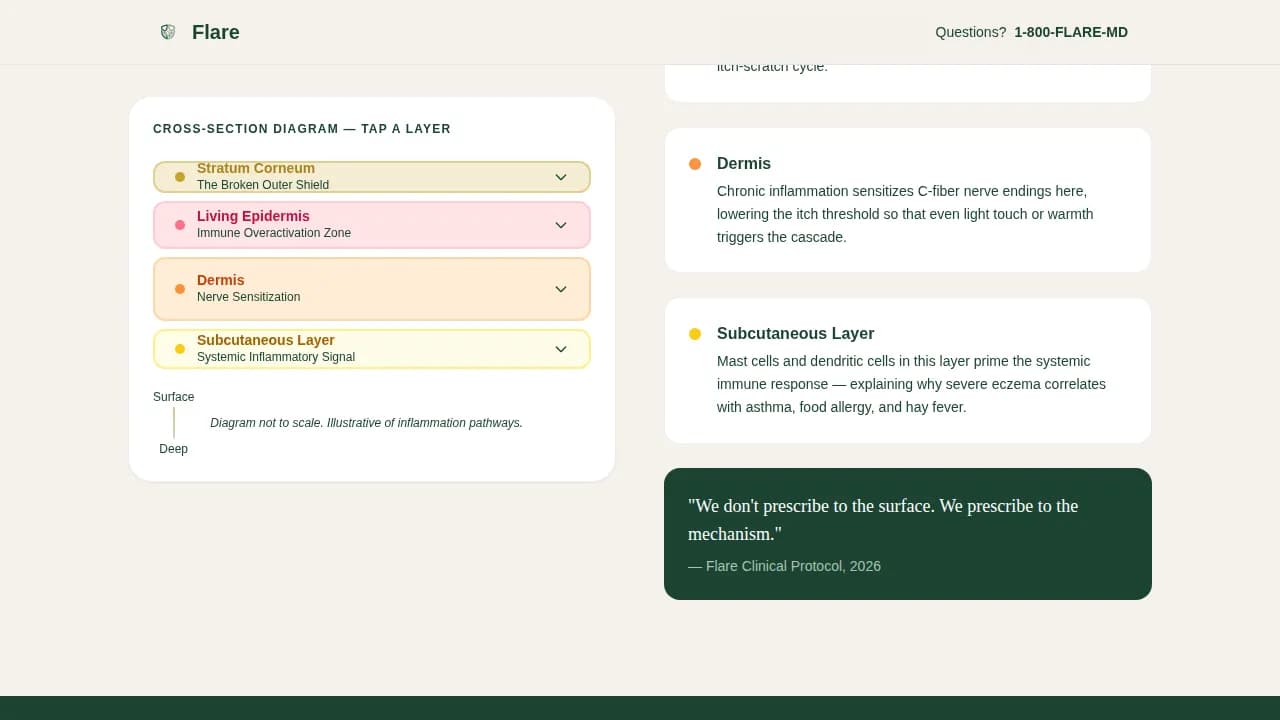This screenshot has height=720, width=1280.
Task: Click 'Cross-Section Diagram — Tap a Layer' heading
Action: point(302,129)
